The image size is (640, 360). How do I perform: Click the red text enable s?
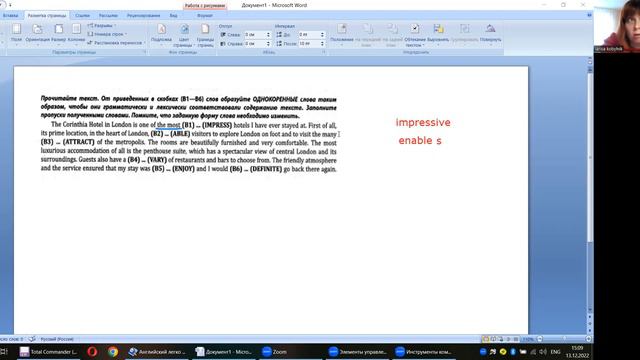[420, 140]
